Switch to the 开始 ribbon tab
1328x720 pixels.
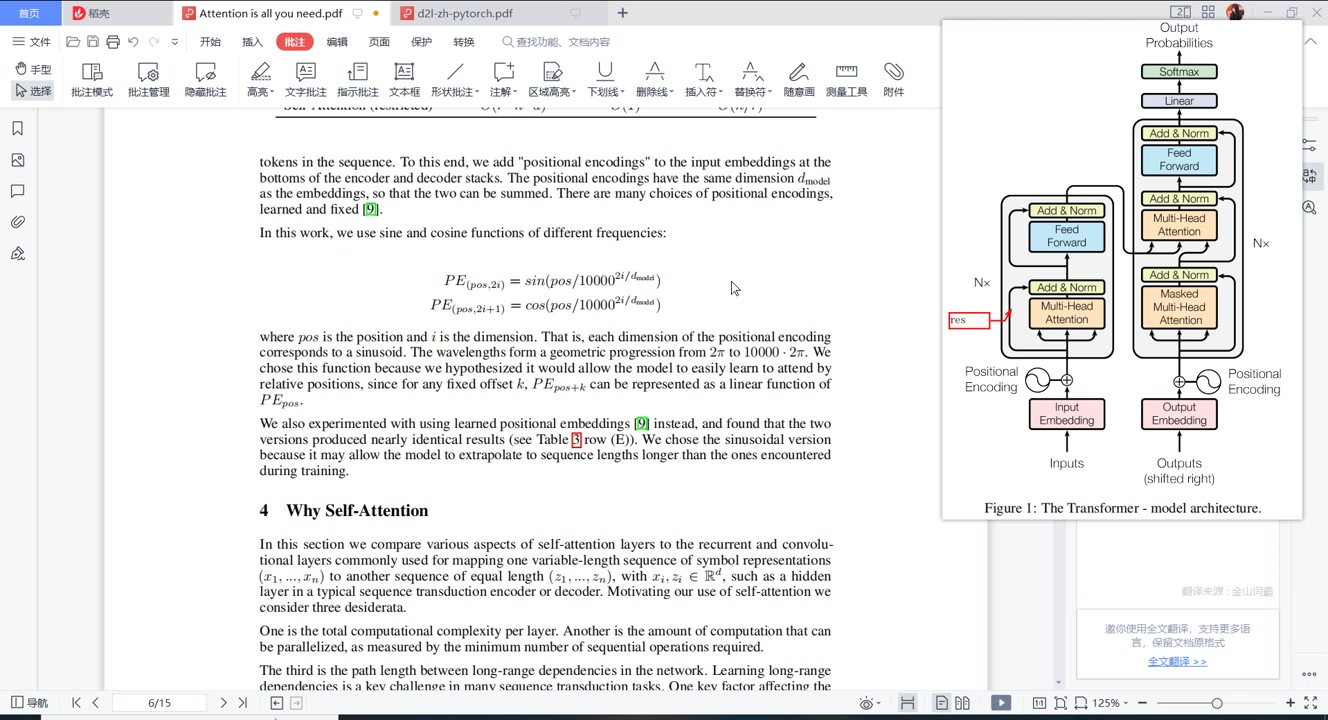(x=210, y=42)
